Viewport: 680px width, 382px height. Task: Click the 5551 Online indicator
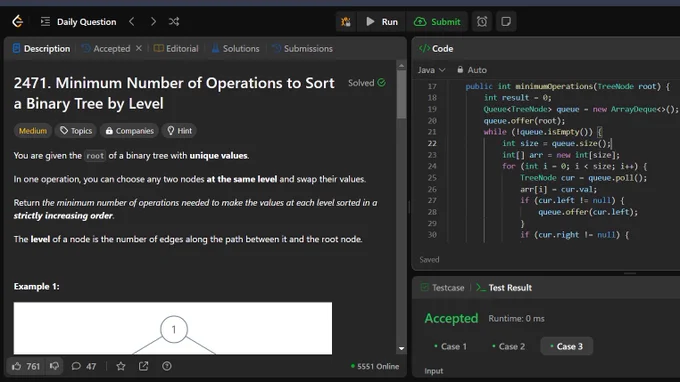tap(375, 366)
